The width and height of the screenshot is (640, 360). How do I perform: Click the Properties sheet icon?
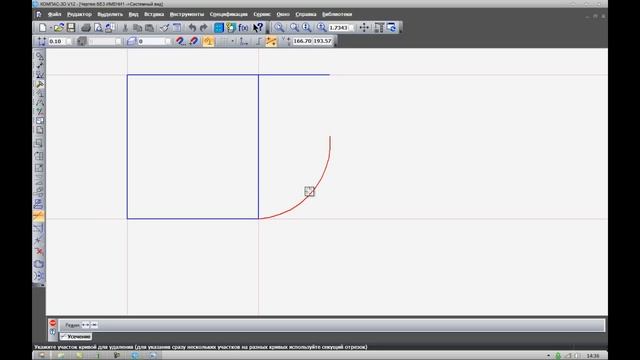tap(177, 28)
